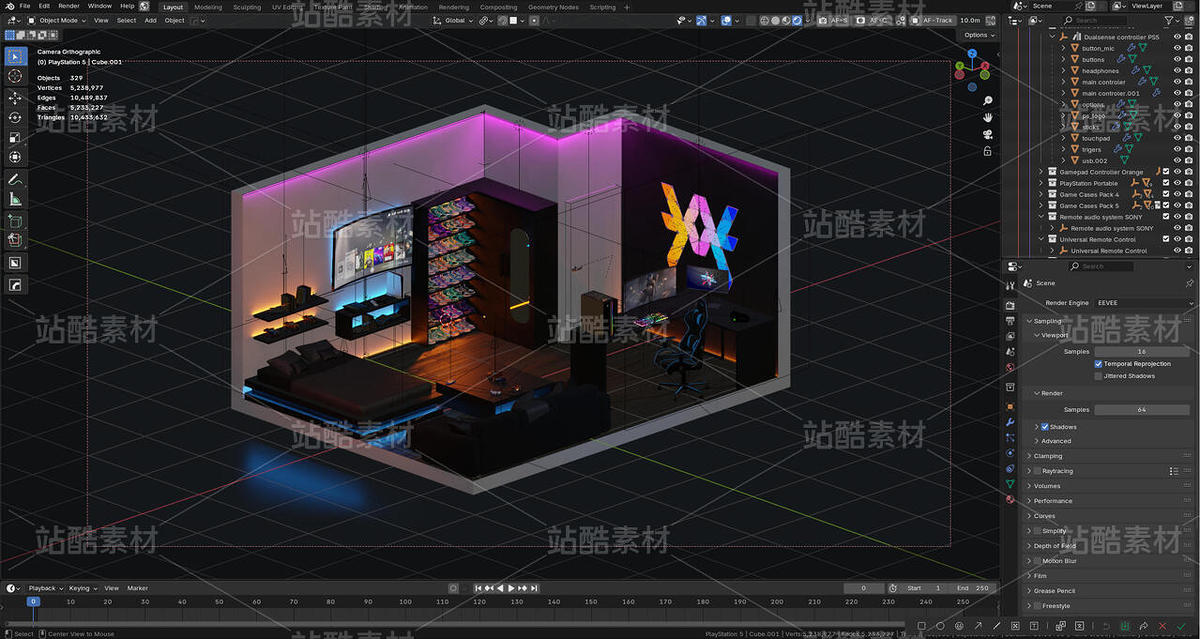The width and height of the screenshot is (1200, 639).
Task: Expand Gamepad Controller Orange collection
Action: (1040, 172)
